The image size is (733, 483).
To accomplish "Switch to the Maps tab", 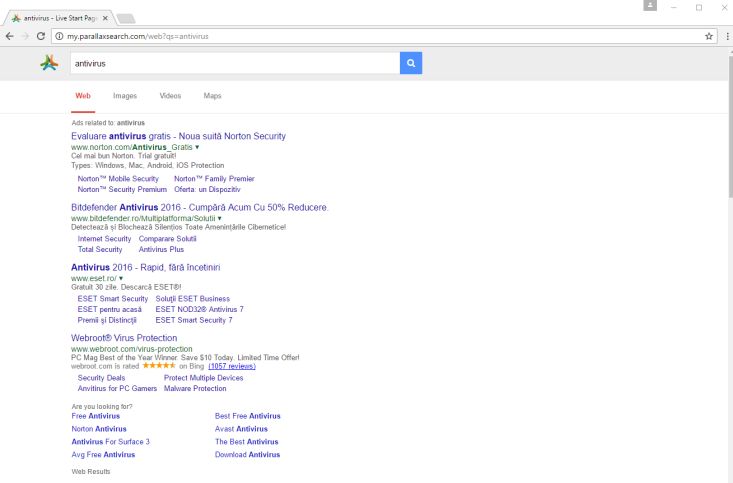I will [x=212, y=96].
